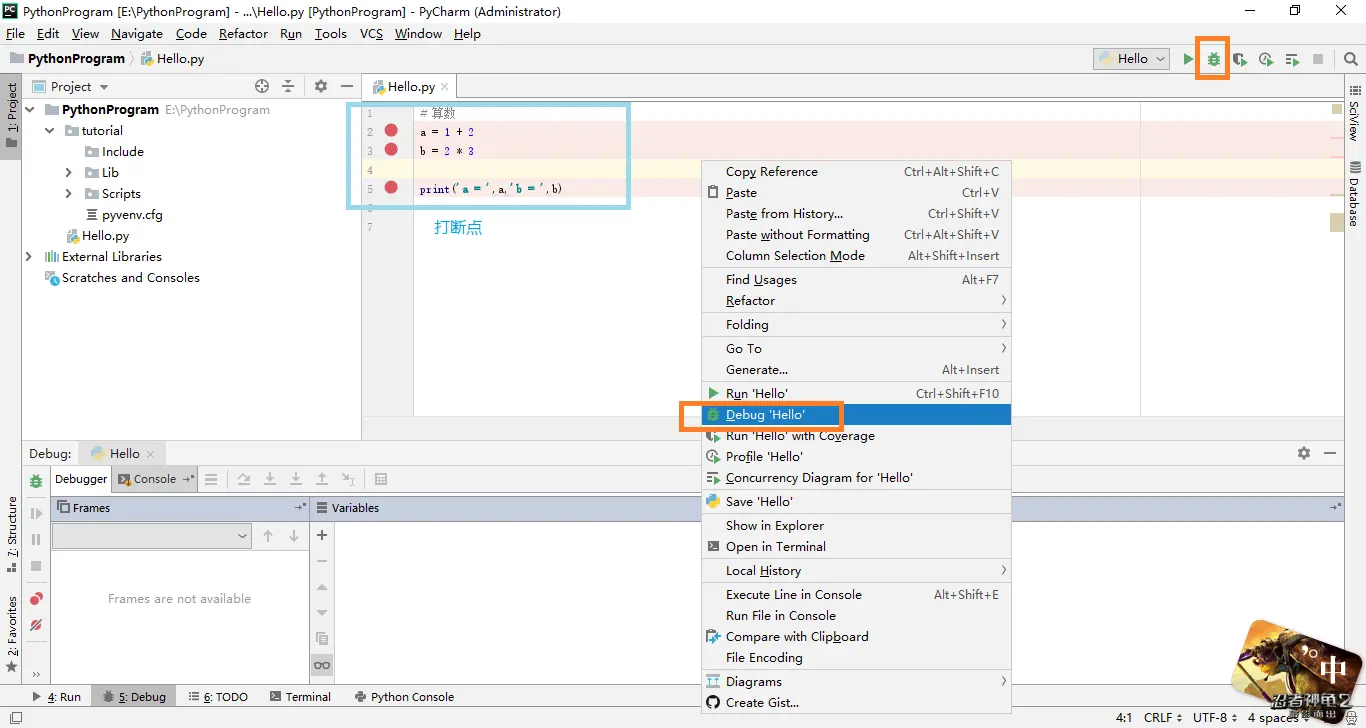Run with Coverage from top toolbar icon

point(1240,59)
